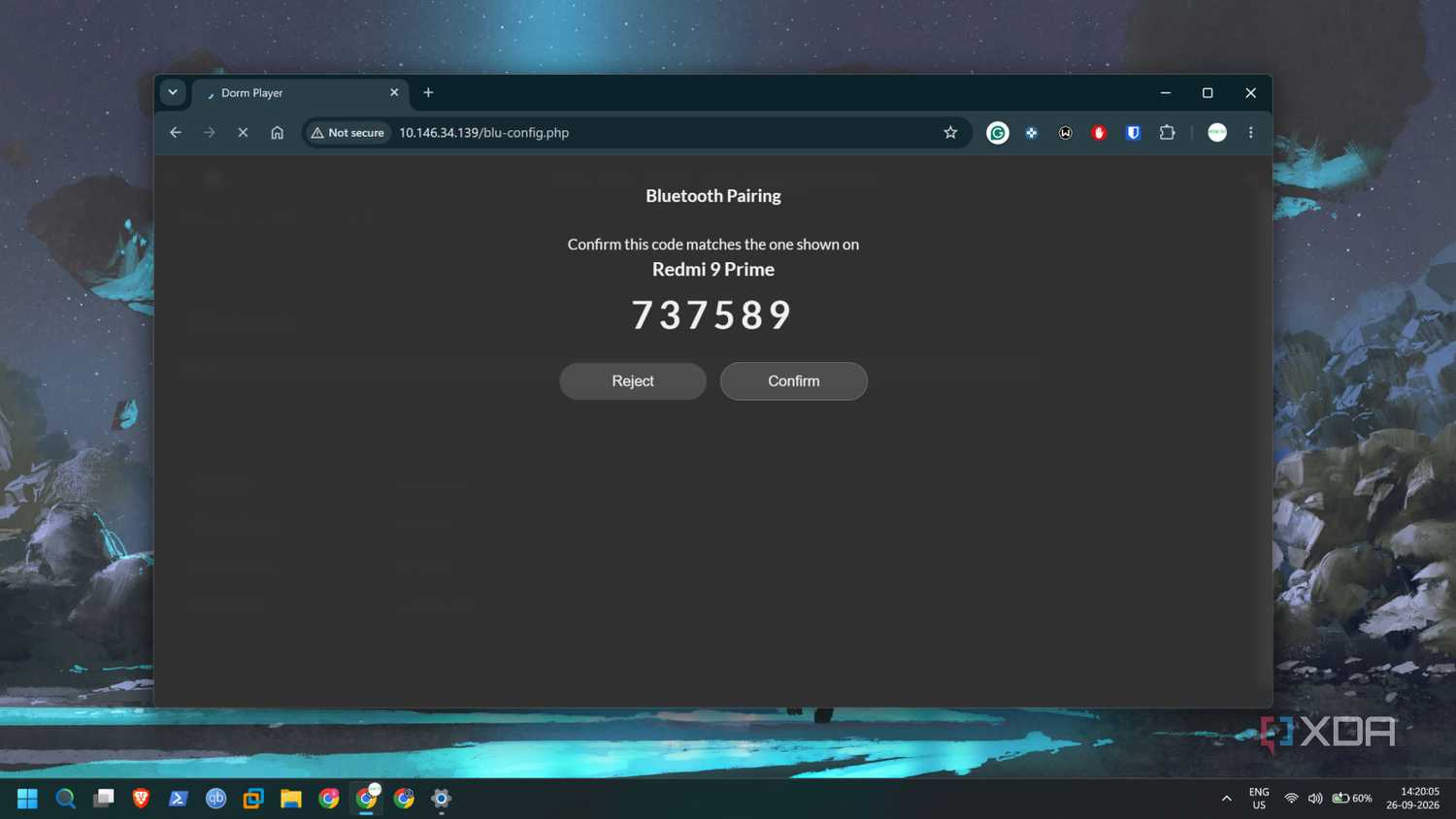Select the Dorm Player tab
This screenshot has height=819, width=1456.
(x=299, y=93)
